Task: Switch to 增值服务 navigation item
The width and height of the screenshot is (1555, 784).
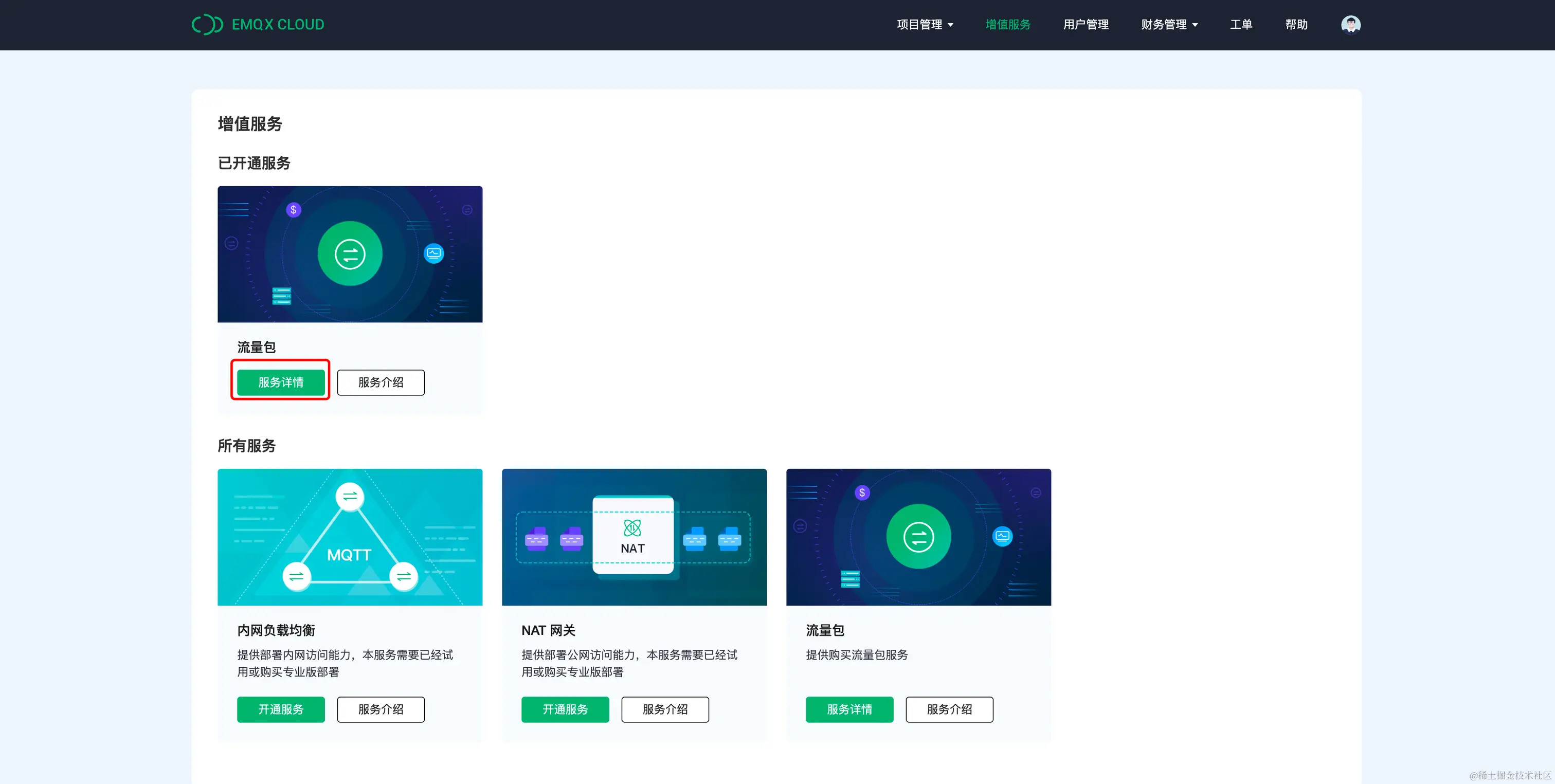Action: coord(1007,24)
